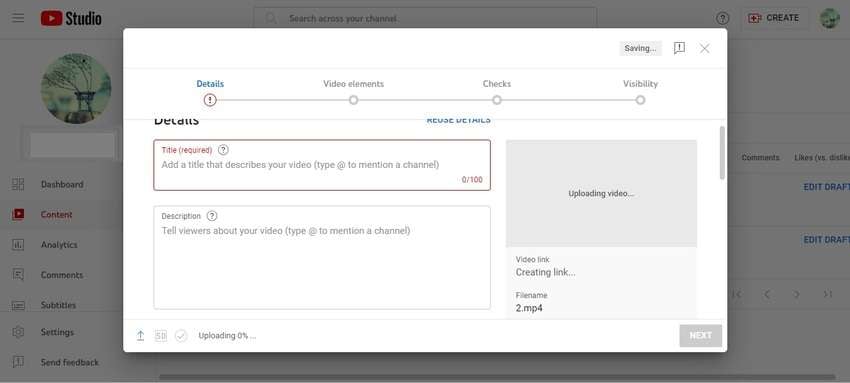Click the channel profile picture in sidebar
Viewport: 850px width, 383px height.
tap(76, 88)
